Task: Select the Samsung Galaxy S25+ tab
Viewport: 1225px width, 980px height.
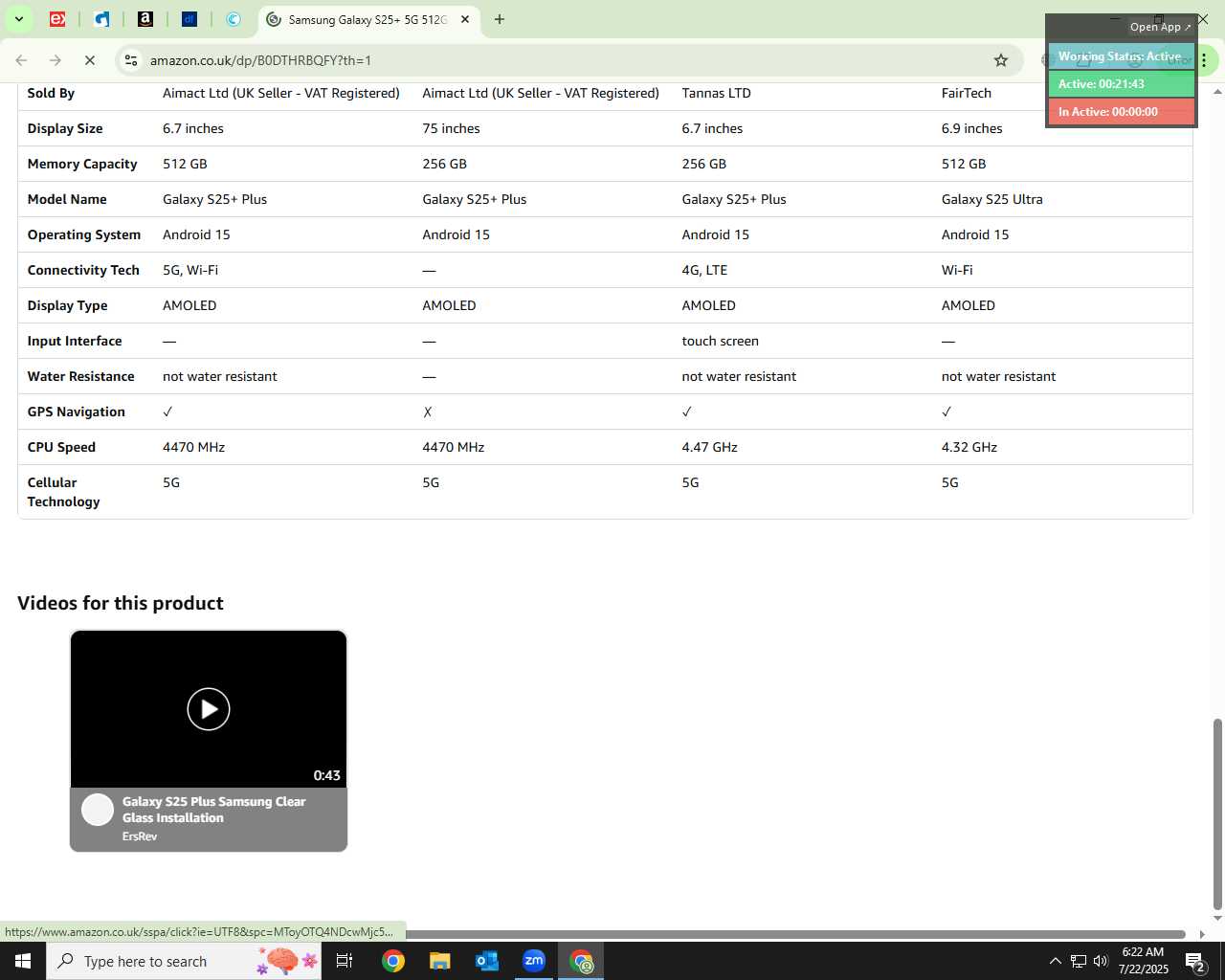Action: pyautogui.click(x=368, y=19)
